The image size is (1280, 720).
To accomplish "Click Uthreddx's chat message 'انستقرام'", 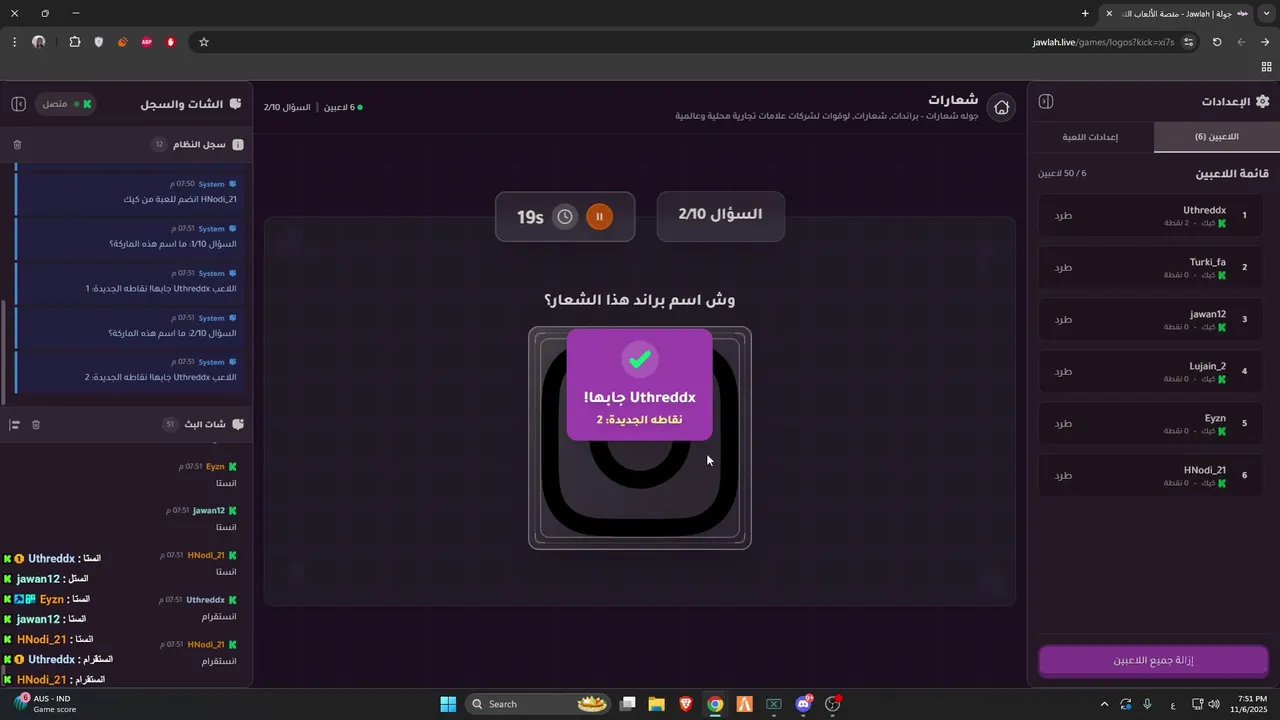I will 219,617.
